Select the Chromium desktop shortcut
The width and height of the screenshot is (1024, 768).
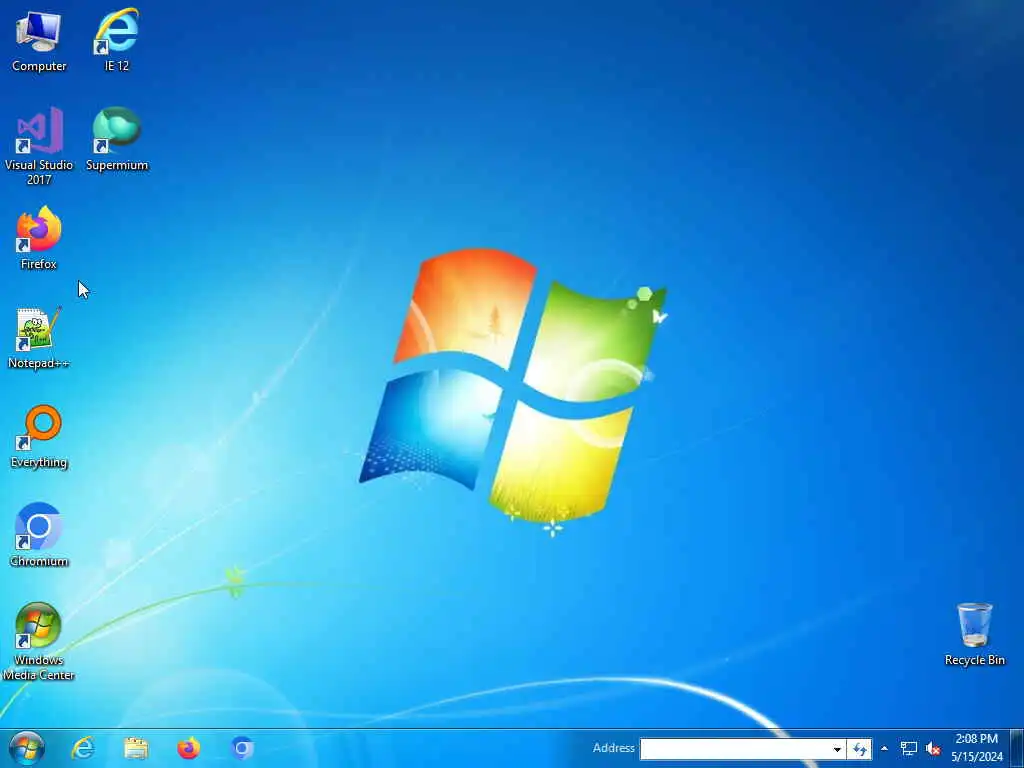pos(39,534)
